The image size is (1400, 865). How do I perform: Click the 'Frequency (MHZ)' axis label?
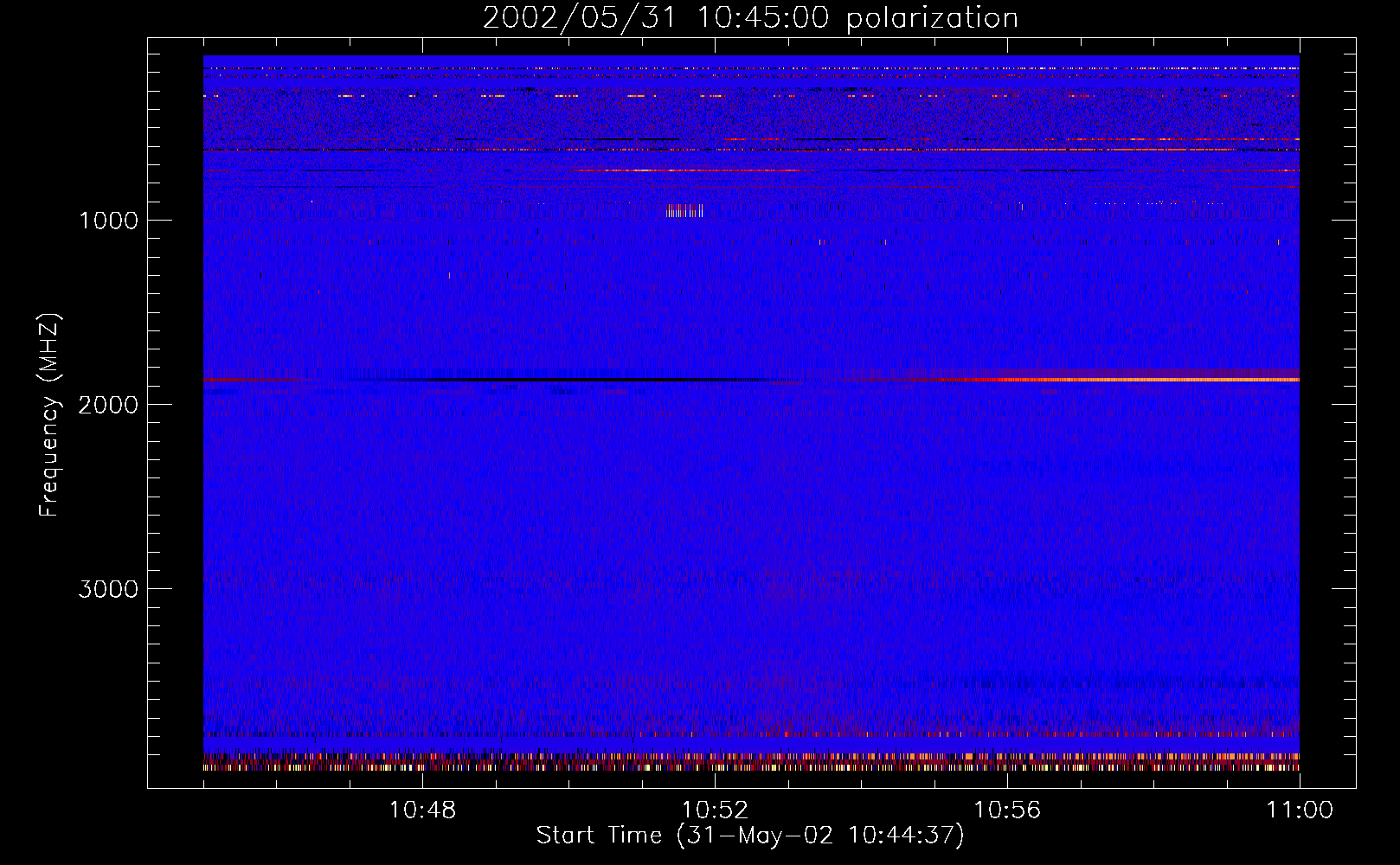tap(50, 415)
